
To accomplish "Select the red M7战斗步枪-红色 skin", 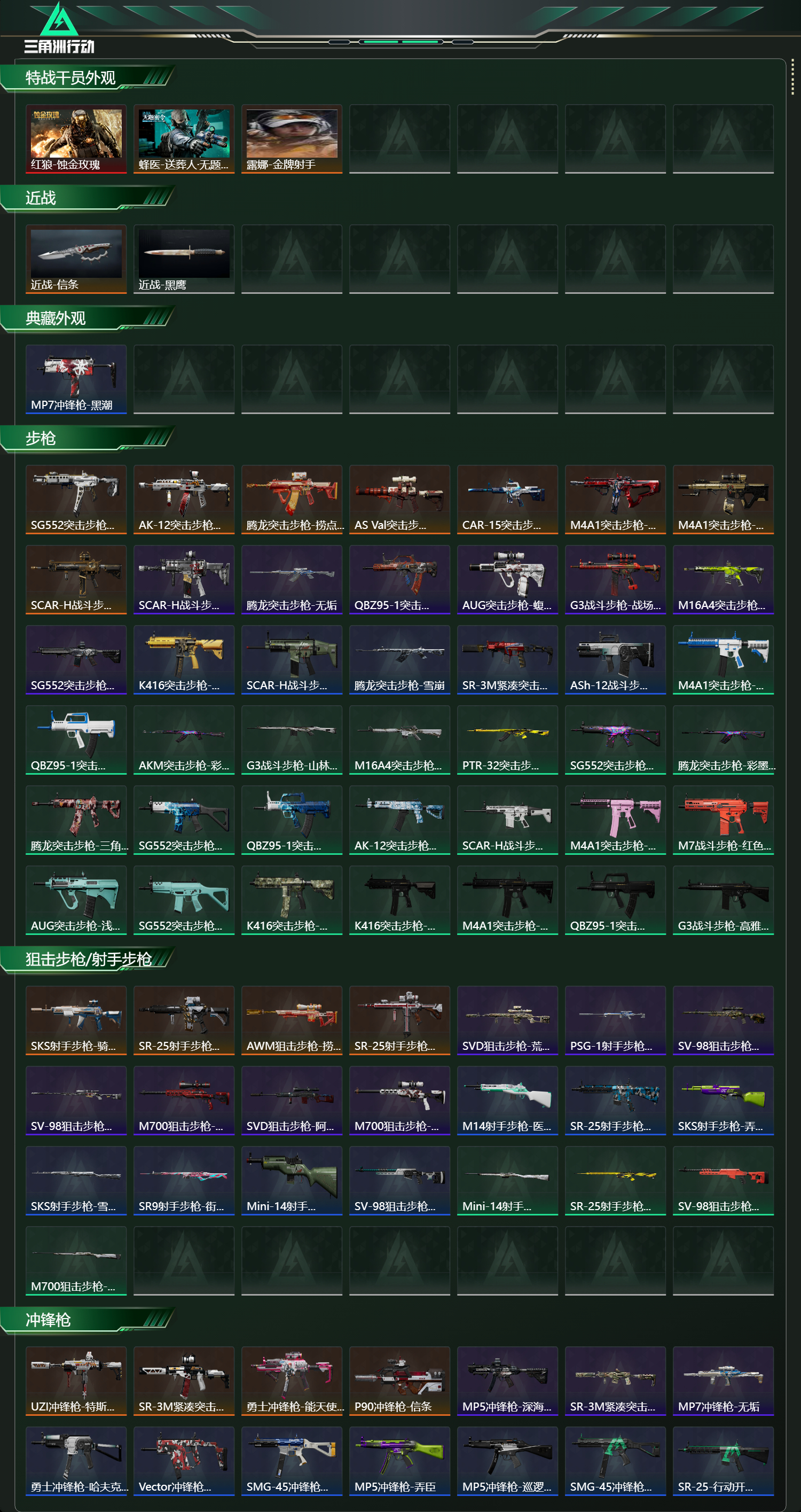I will pos(724,821).
